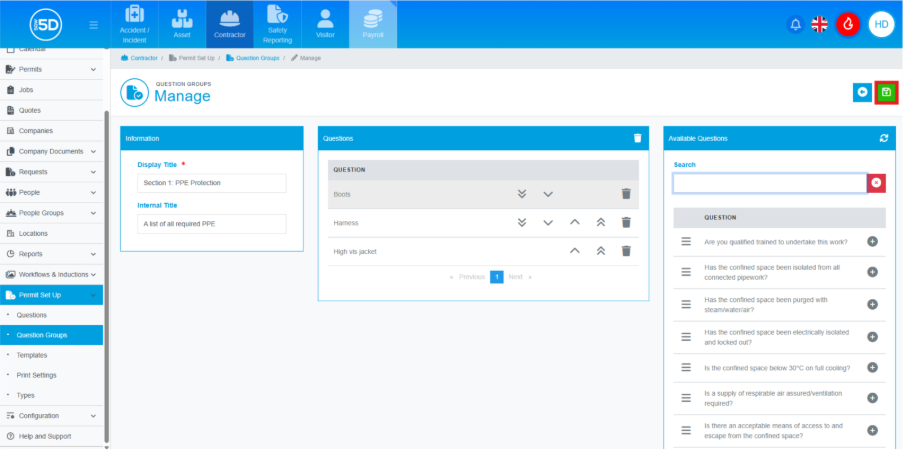Refresh the Available Questions list
The image size is (903, 450).
(x=884, y=138)
